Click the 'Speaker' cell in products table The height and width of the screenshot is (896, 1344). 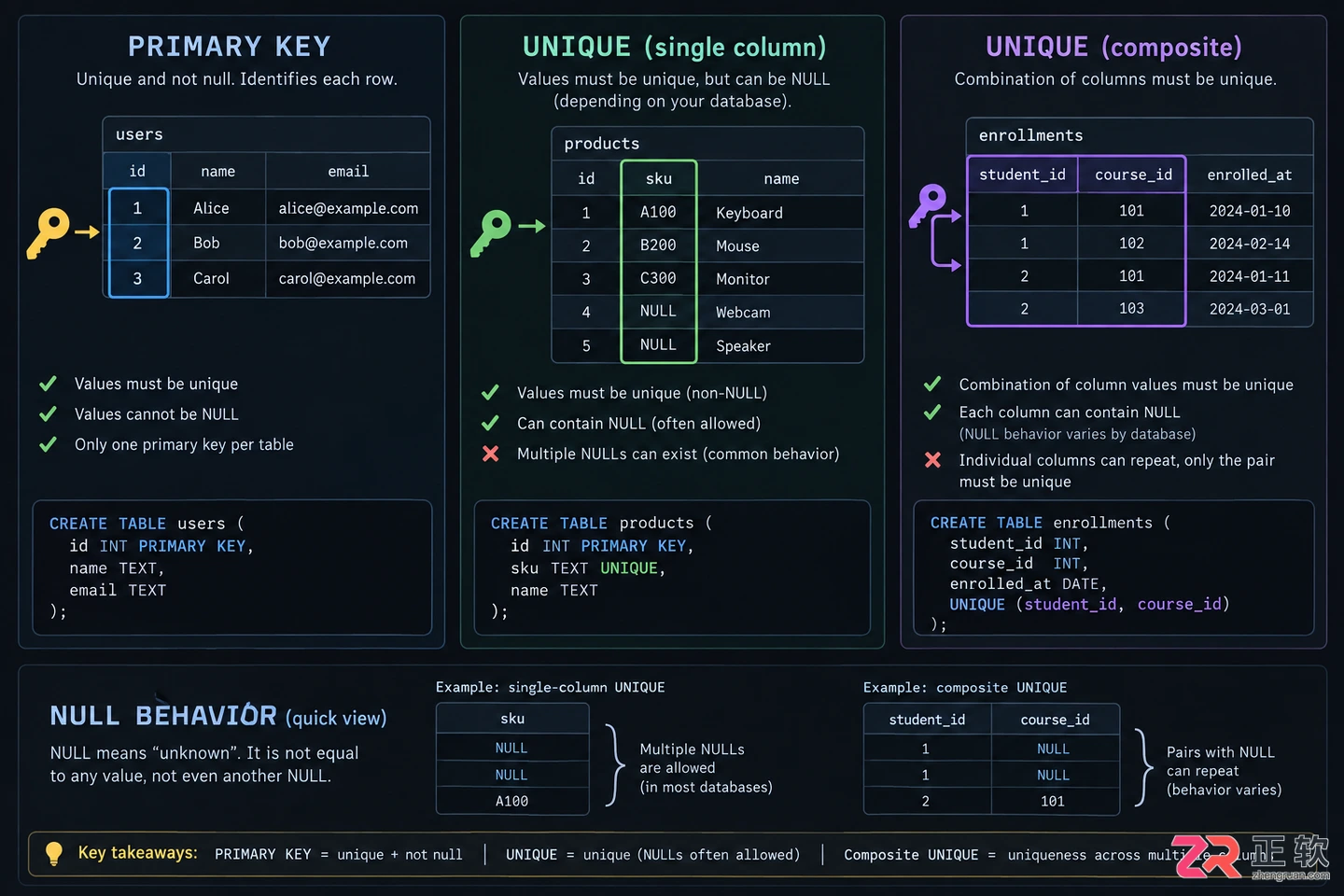[780, 345]
